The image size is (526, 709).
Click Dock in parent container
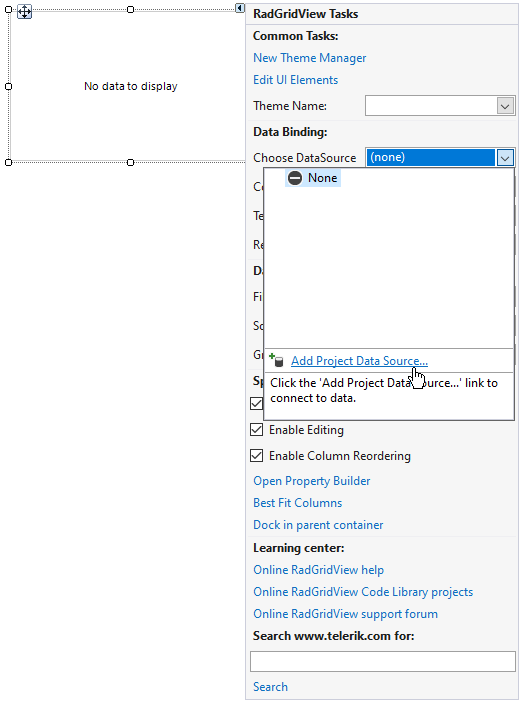click(x=318, y=525)
